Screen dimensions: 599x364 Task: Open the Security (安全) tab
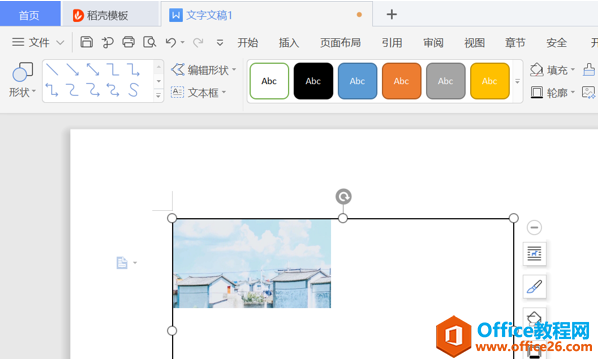(557, 42)
